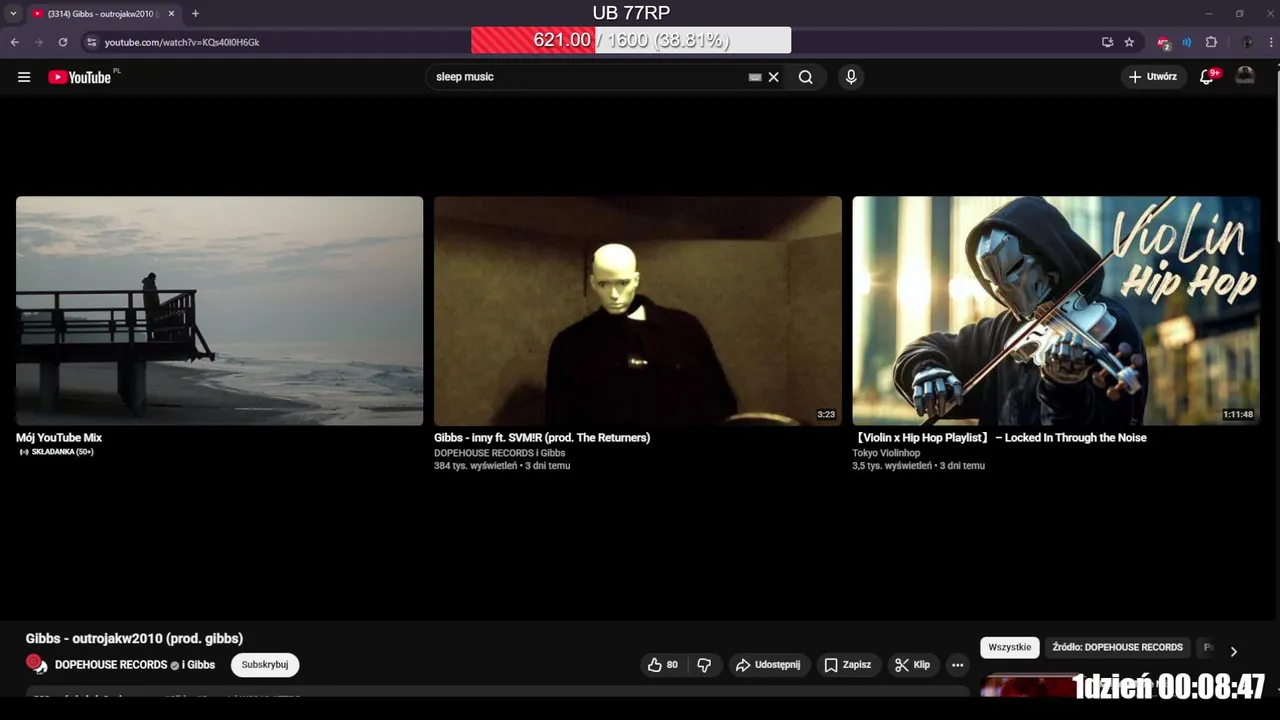Viewport: 1280px width, 720px height.
Task: Reload the page with the refresh icon
Action: 63,42
